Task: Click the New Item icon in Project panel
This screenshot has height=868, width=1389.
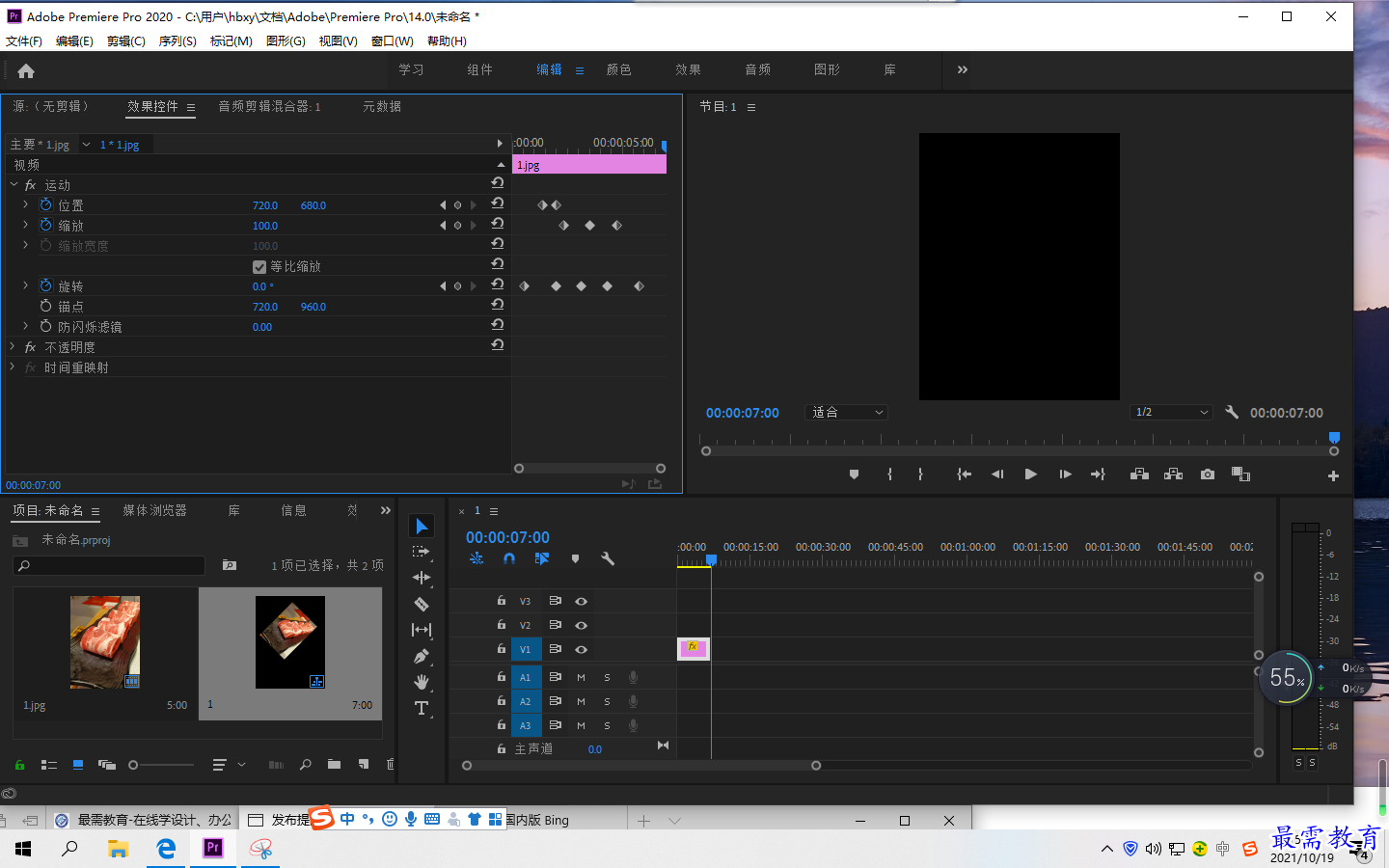Action: point(364,764)
